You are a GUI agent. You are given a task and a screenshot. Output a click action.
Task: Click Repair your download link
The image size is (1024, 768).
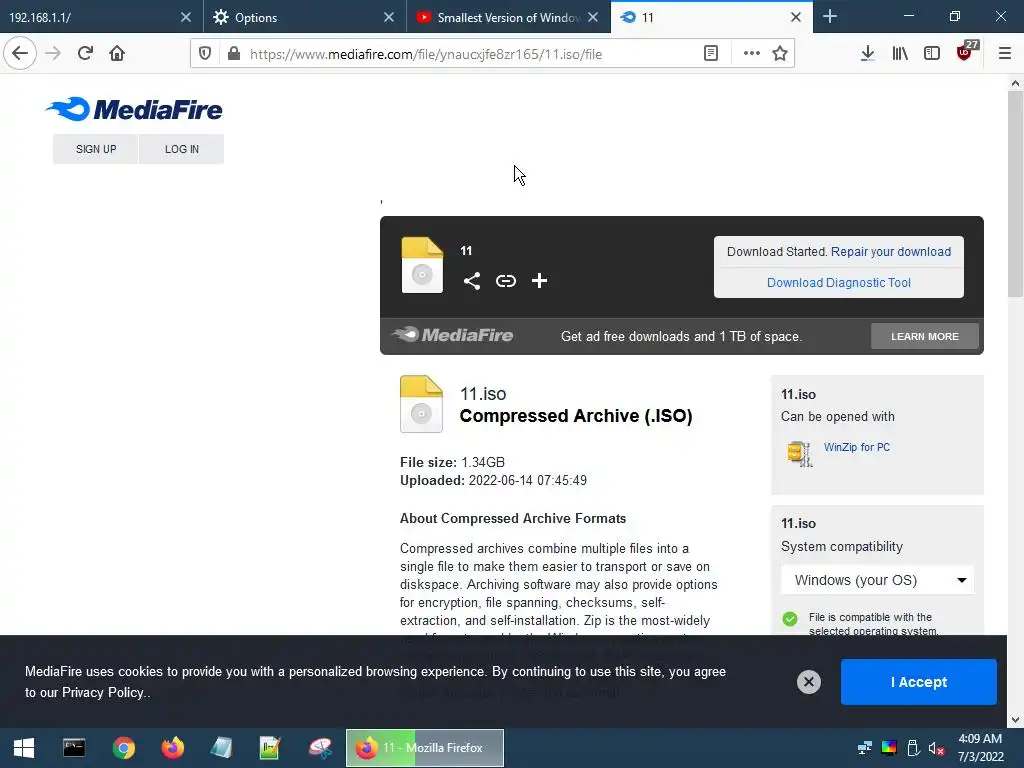891,252
